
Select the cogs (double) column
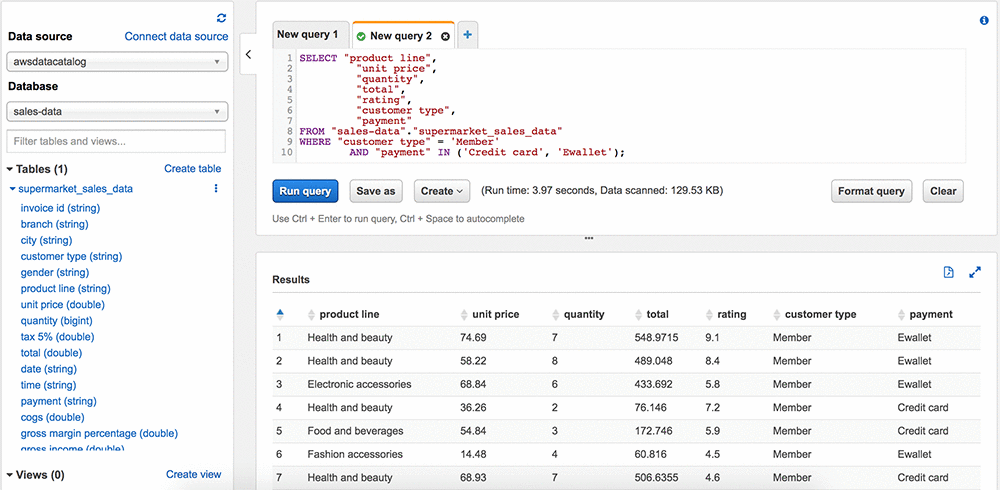pyautogui.click(x=51, y=417)
